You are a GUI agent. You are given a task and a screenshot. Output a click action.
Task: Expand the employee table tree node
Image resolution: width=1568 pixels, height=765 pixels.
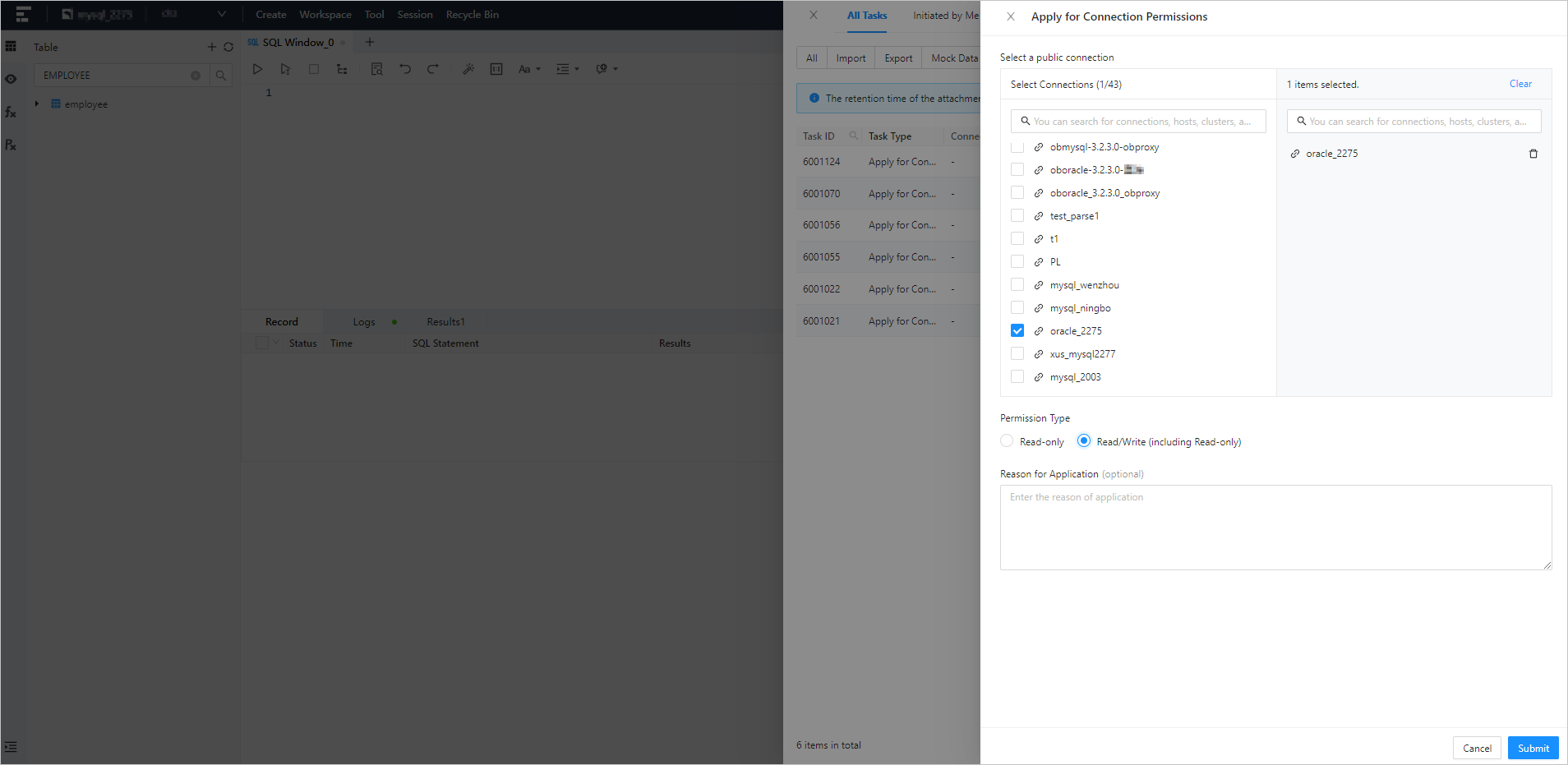pyautogui.click(x=36, y=104)
